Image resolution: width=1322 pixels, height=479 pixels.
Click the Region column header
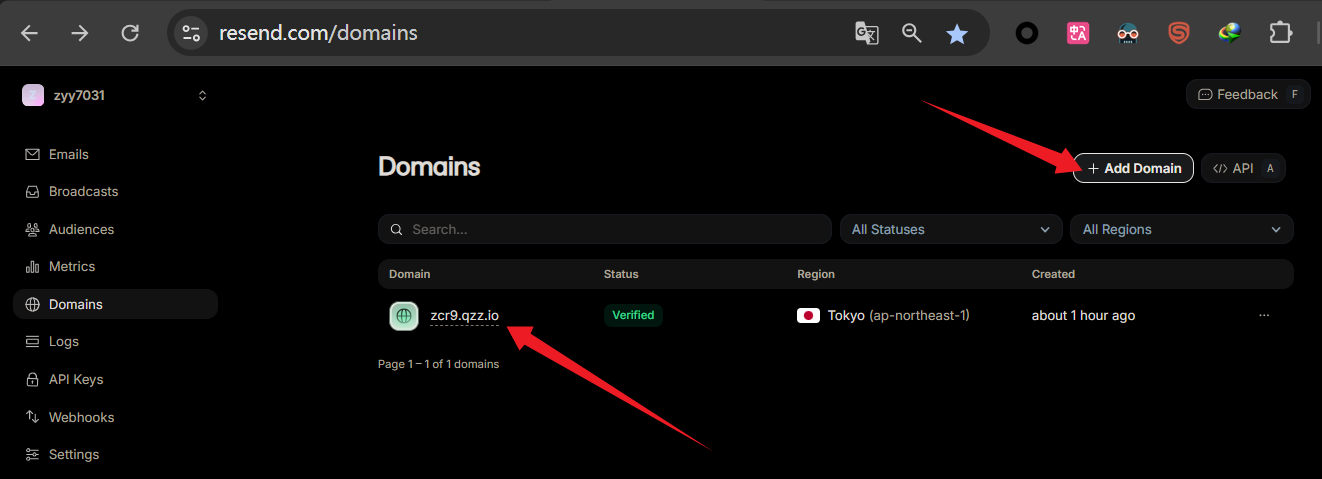[816, 274]
